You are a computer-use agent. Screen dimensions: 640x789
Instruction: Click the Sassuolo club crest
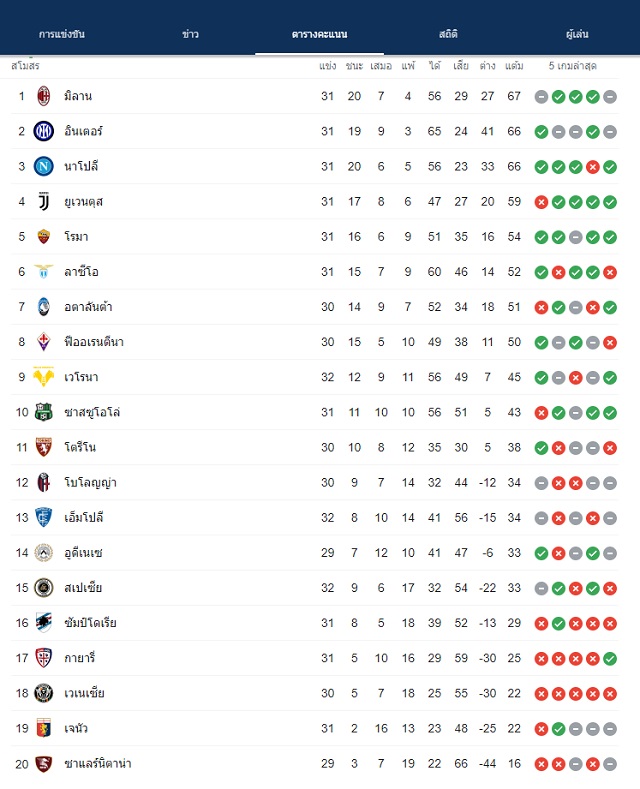[44, 412]
